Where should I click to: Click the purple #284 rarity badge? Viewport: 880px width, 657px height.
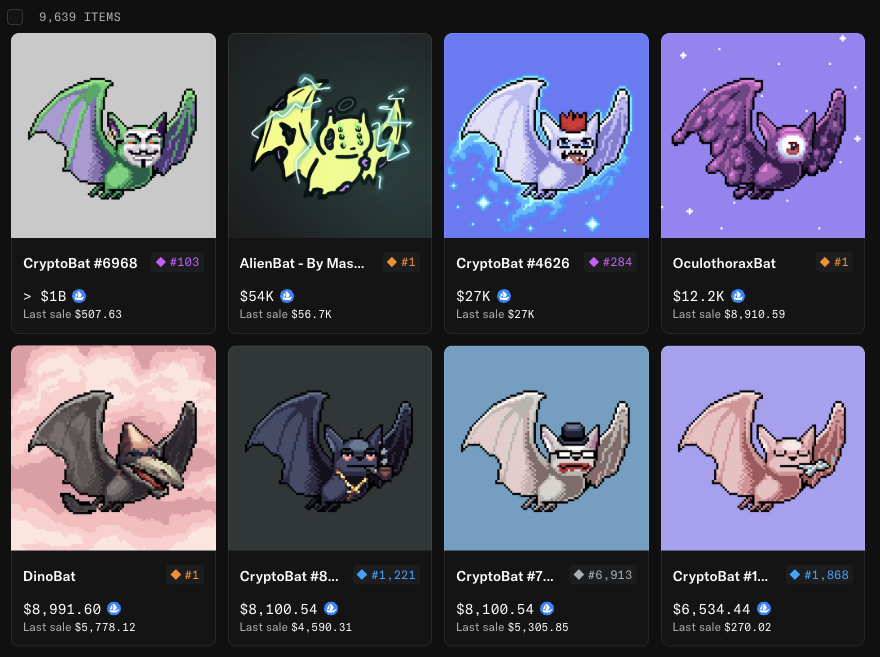click(611, 262)
